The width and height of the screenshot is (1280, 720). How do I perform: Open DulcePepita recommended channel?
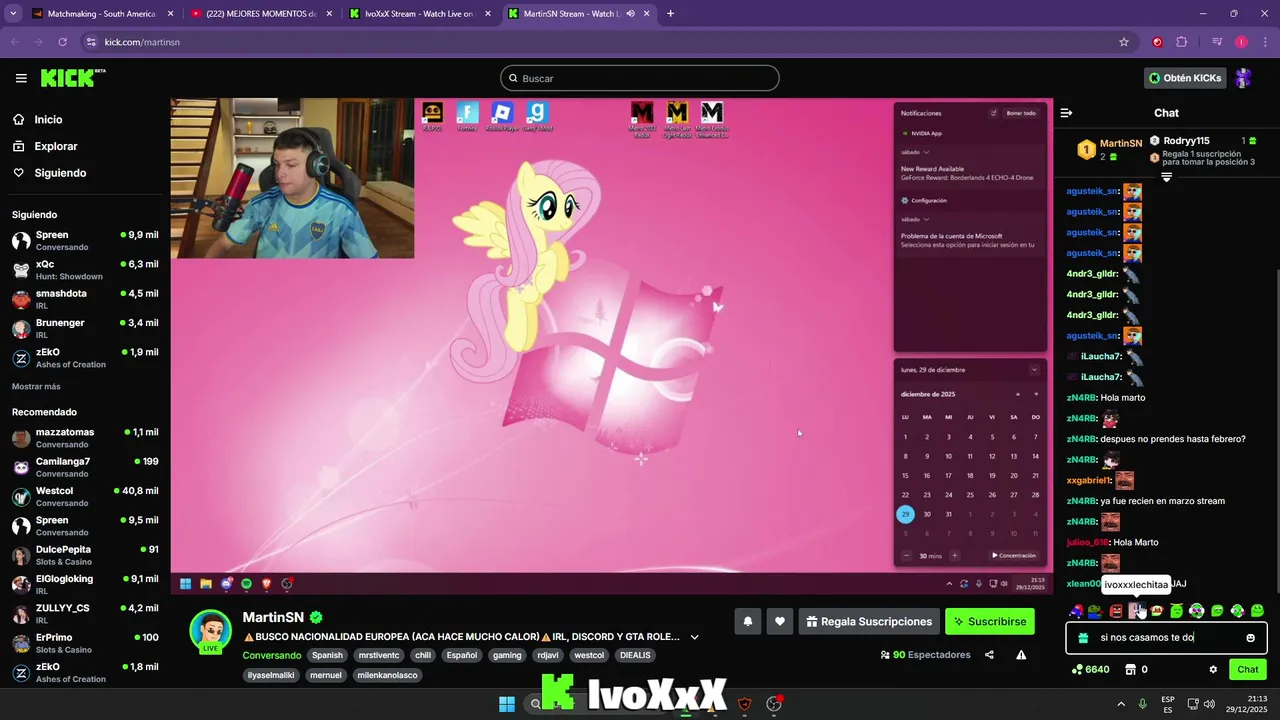point(85,555)
